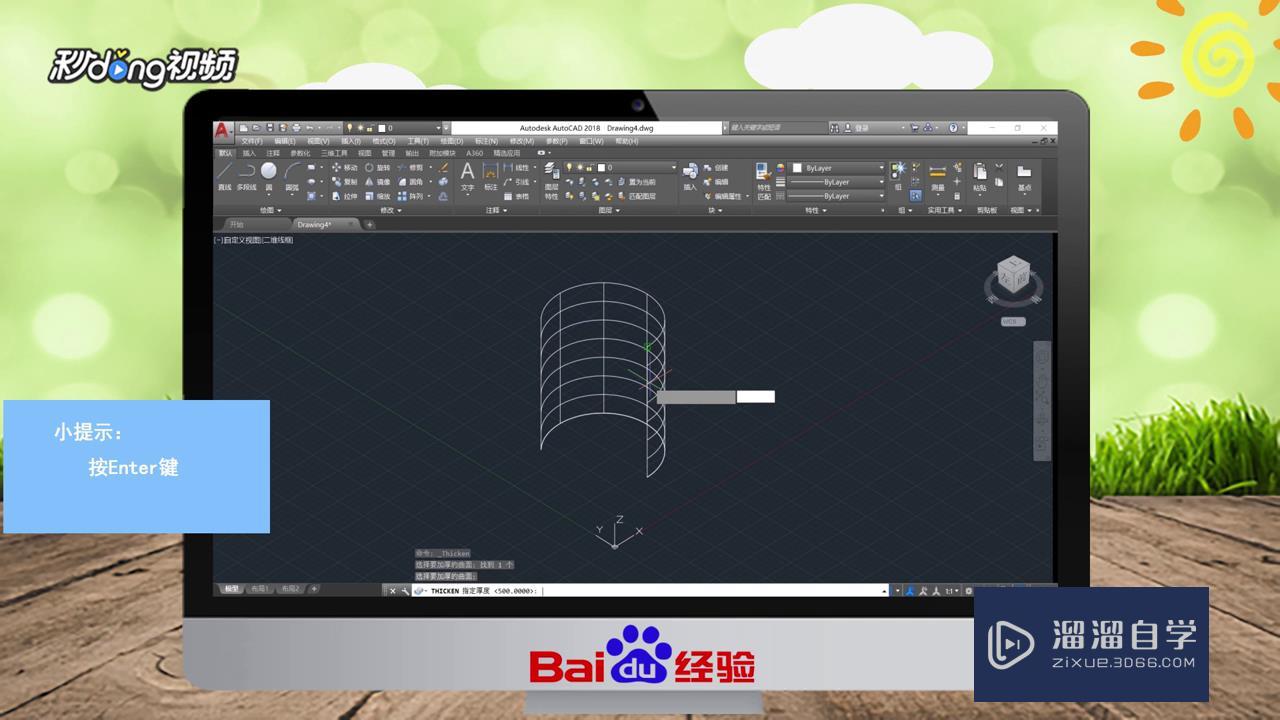Toggle layer lock icon in layer dropdown

point(589,168)
